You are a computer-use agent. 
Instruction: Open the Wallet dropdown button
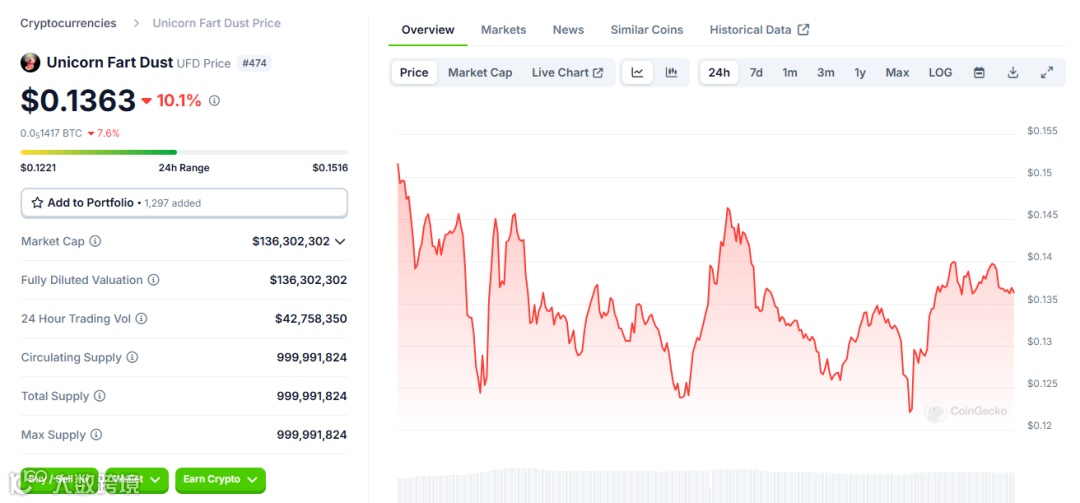(137, 480)
